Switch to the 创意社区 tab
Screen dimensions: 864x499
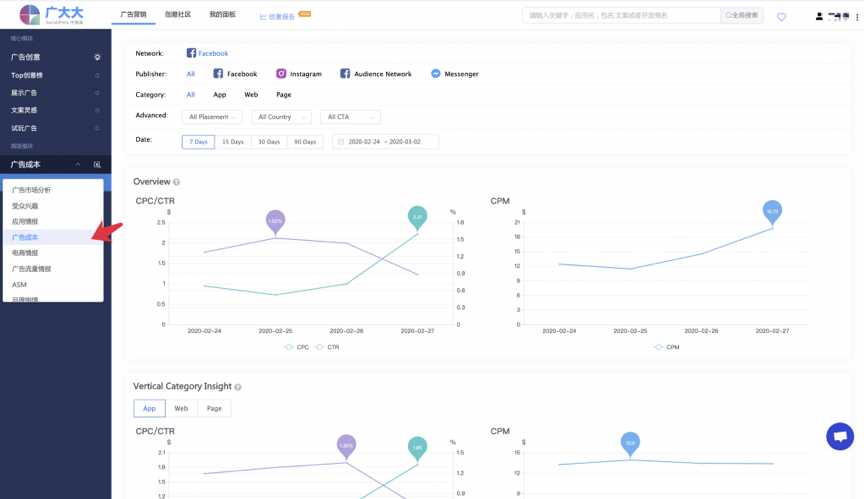click(x=178, y=14)
